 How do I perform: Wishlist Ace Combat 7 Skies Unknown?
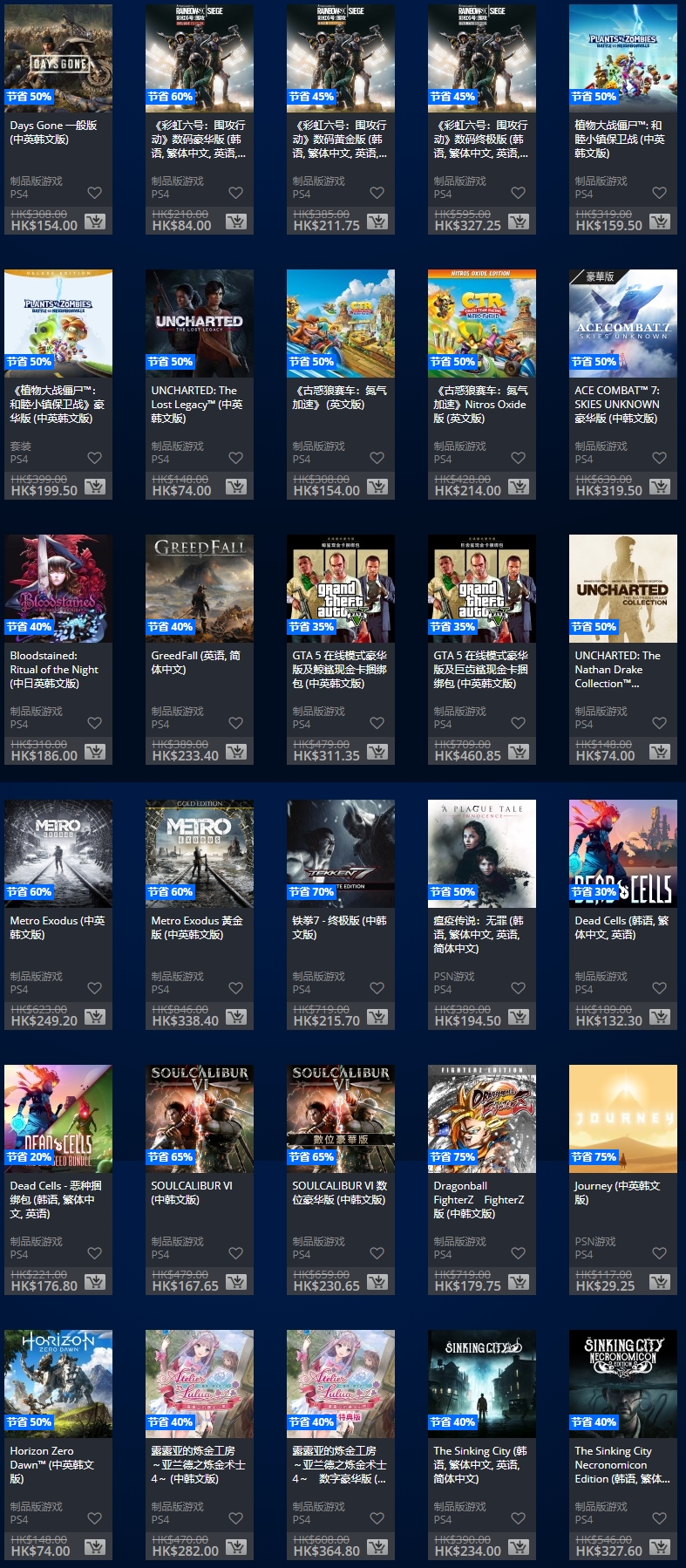[x=660, y=458]
